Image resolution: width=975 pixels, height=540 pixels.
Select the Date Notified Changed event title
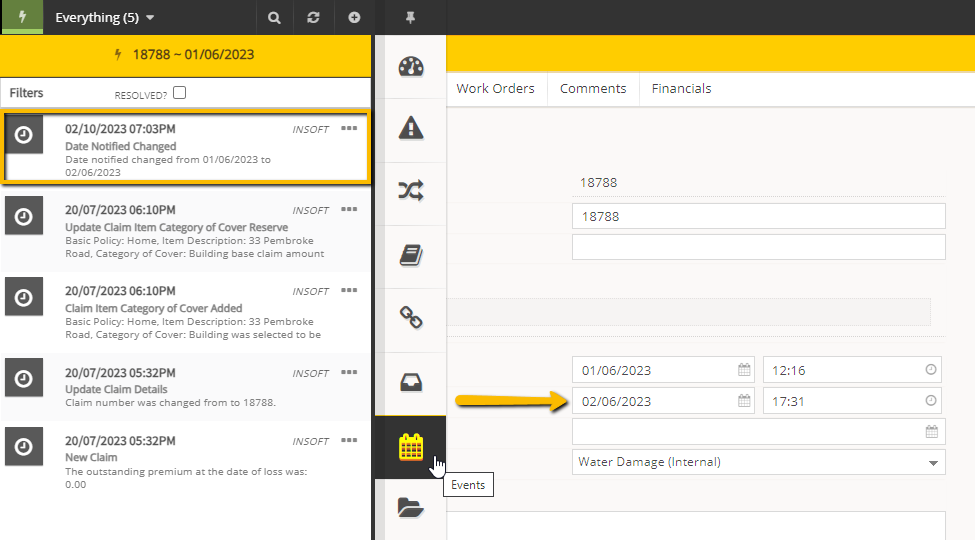(x=121, y=146)
